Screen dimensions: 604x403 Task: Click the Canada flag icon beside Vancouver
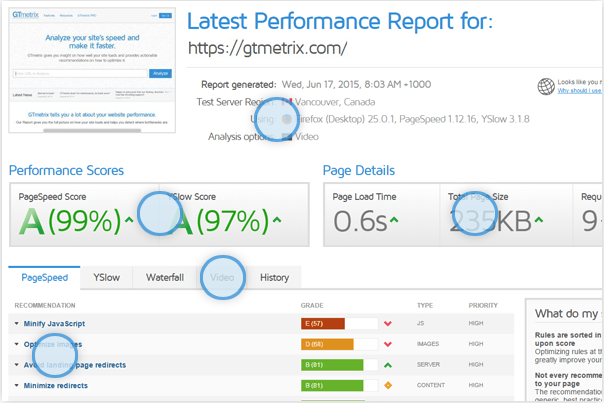pyautogui.click(x=287, y=102)
